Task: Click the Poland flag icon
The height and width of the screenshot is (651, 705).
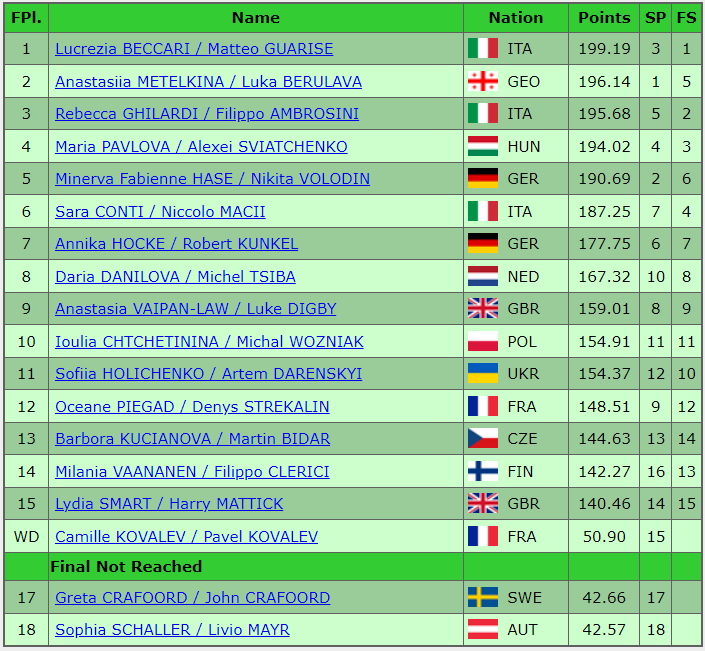Action: click(x=482, y=342)
